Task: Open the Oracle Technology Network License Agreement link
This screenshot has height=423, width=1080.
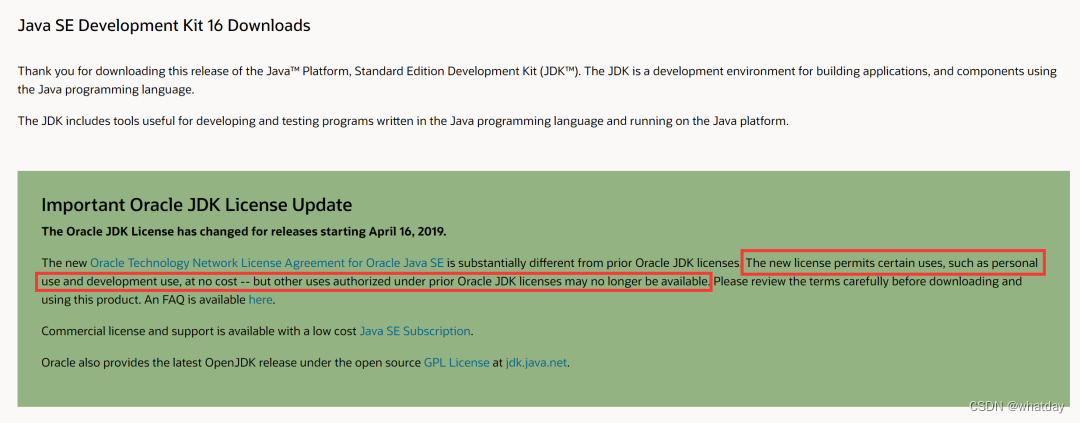Action: pos(268,262)
